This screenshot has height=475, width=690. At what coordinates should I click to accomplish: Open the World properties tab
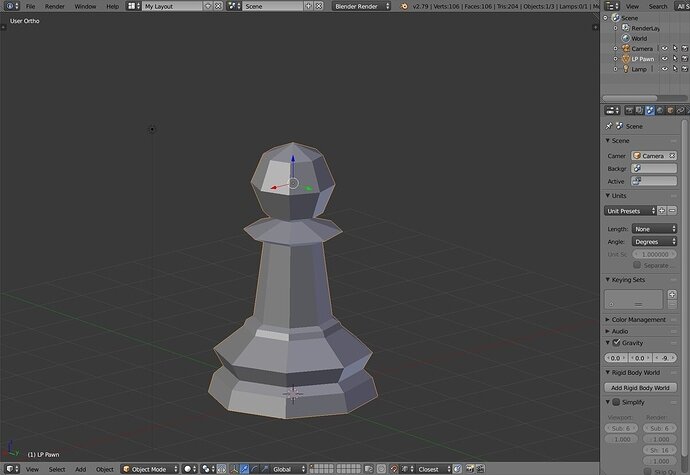pyautogui.click(x=660, y=110)
